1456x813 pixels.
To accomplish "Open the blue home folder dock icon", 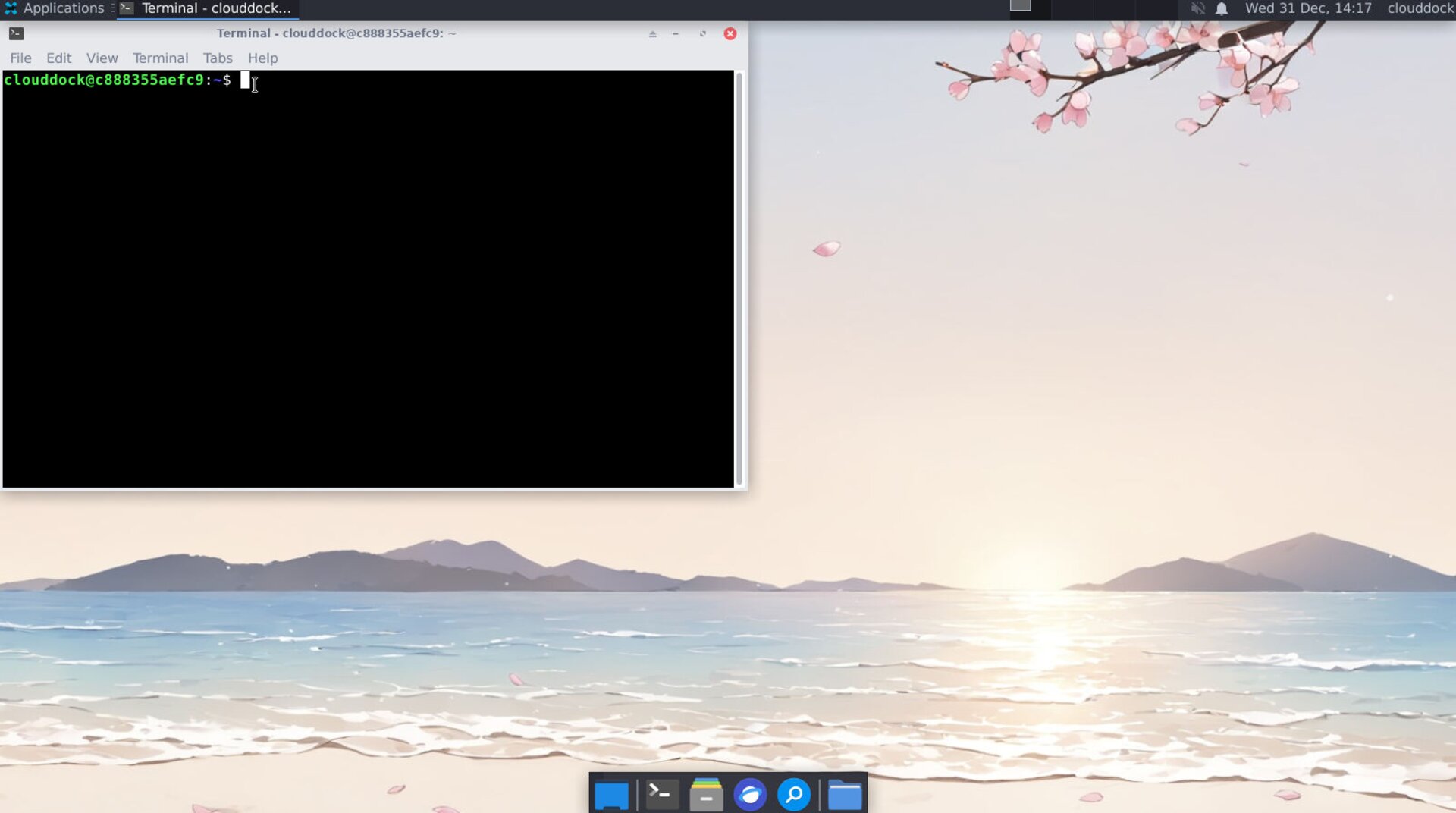I will [x=844, y=796].
